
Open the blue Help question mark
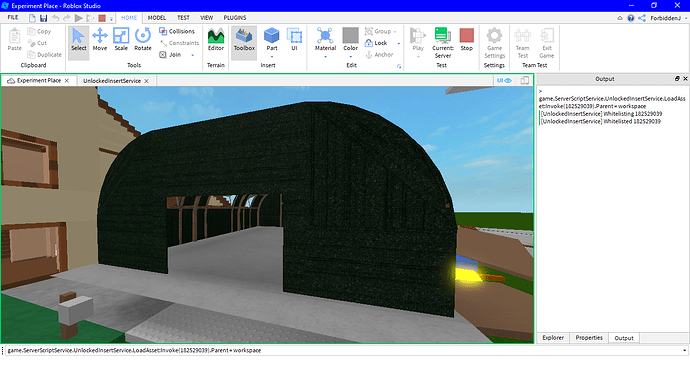(631, 18)
